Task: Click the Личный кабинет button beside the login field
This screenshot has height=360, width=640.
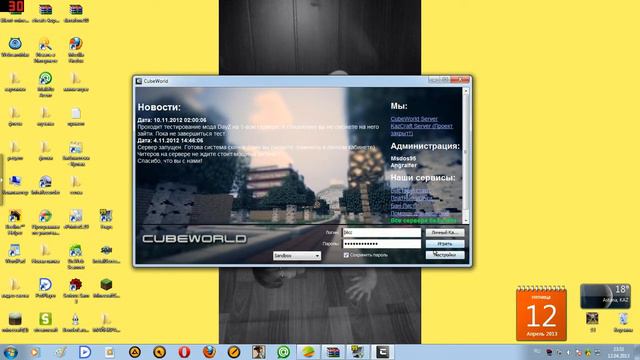Action: [x=445, y=233]
